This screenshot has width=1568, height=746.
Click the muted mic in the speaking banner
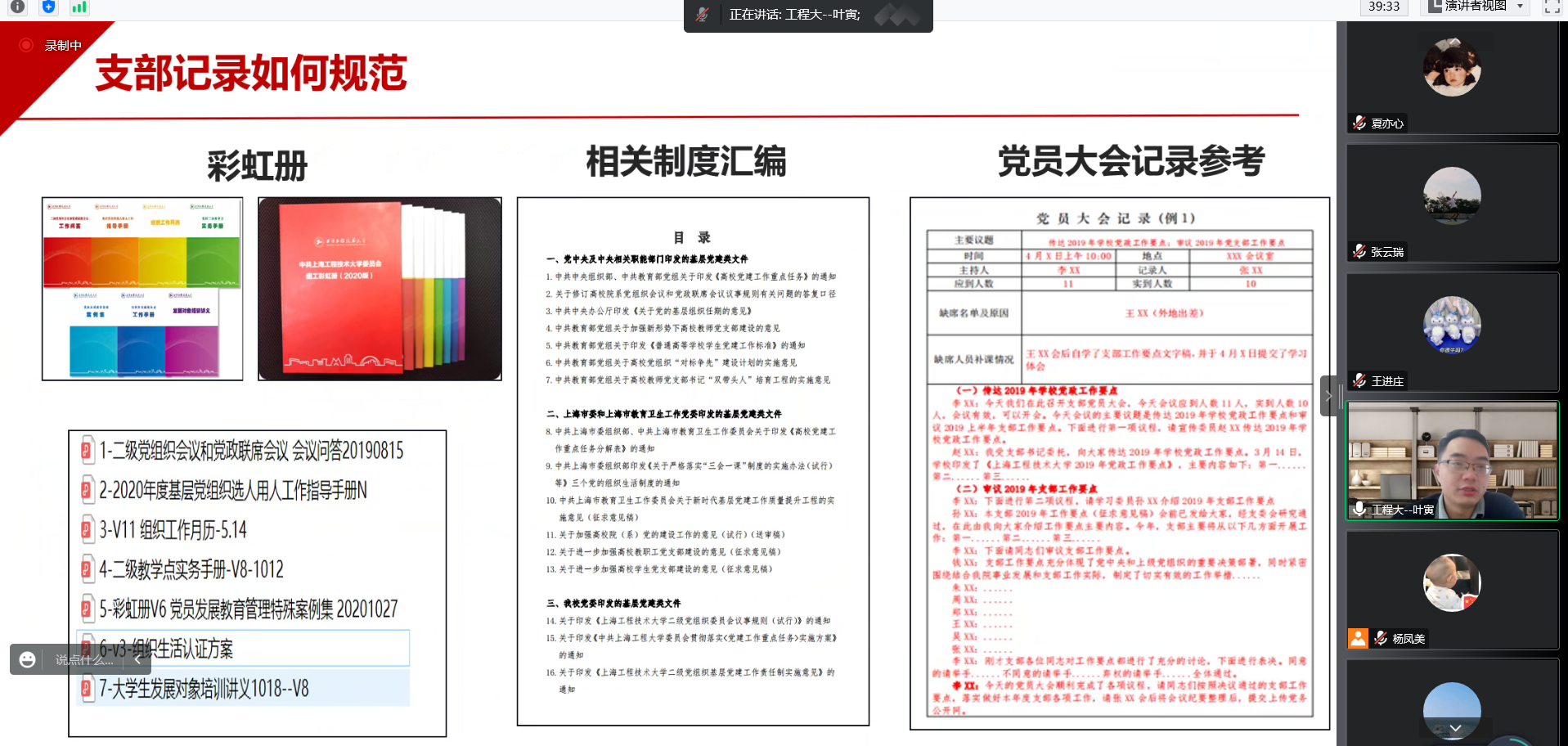703,15
